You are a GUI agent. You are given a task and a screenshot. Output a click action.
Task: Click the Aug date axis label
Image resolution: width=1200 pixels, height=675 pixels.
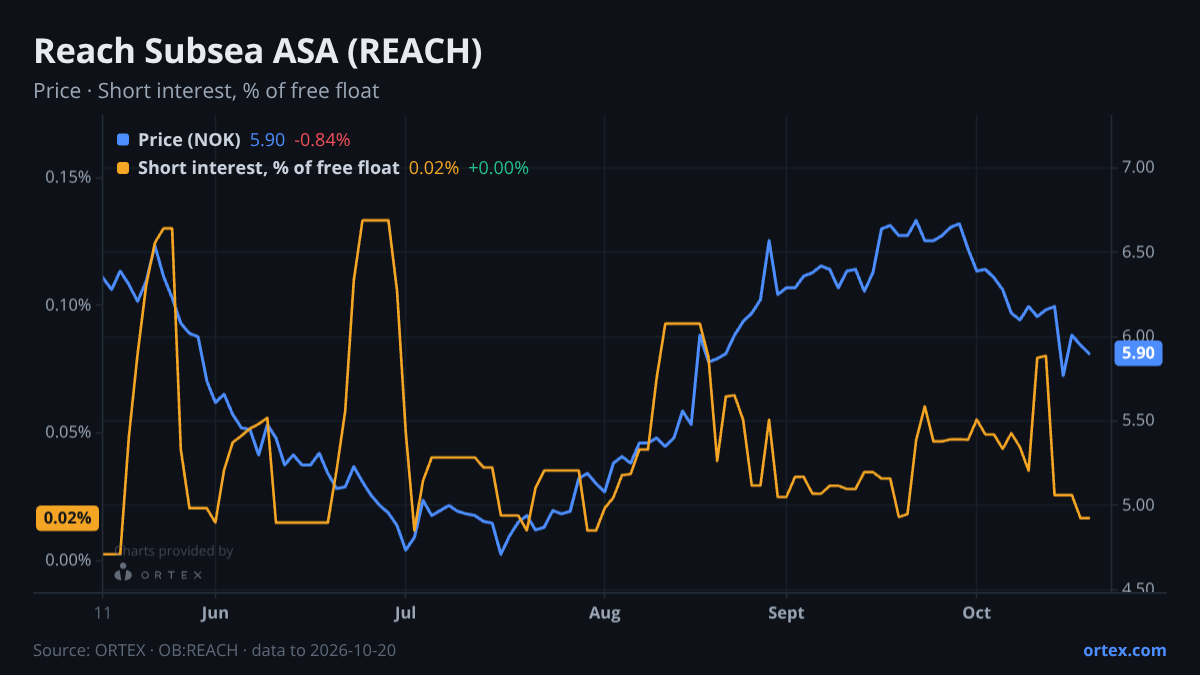point(604,613)
